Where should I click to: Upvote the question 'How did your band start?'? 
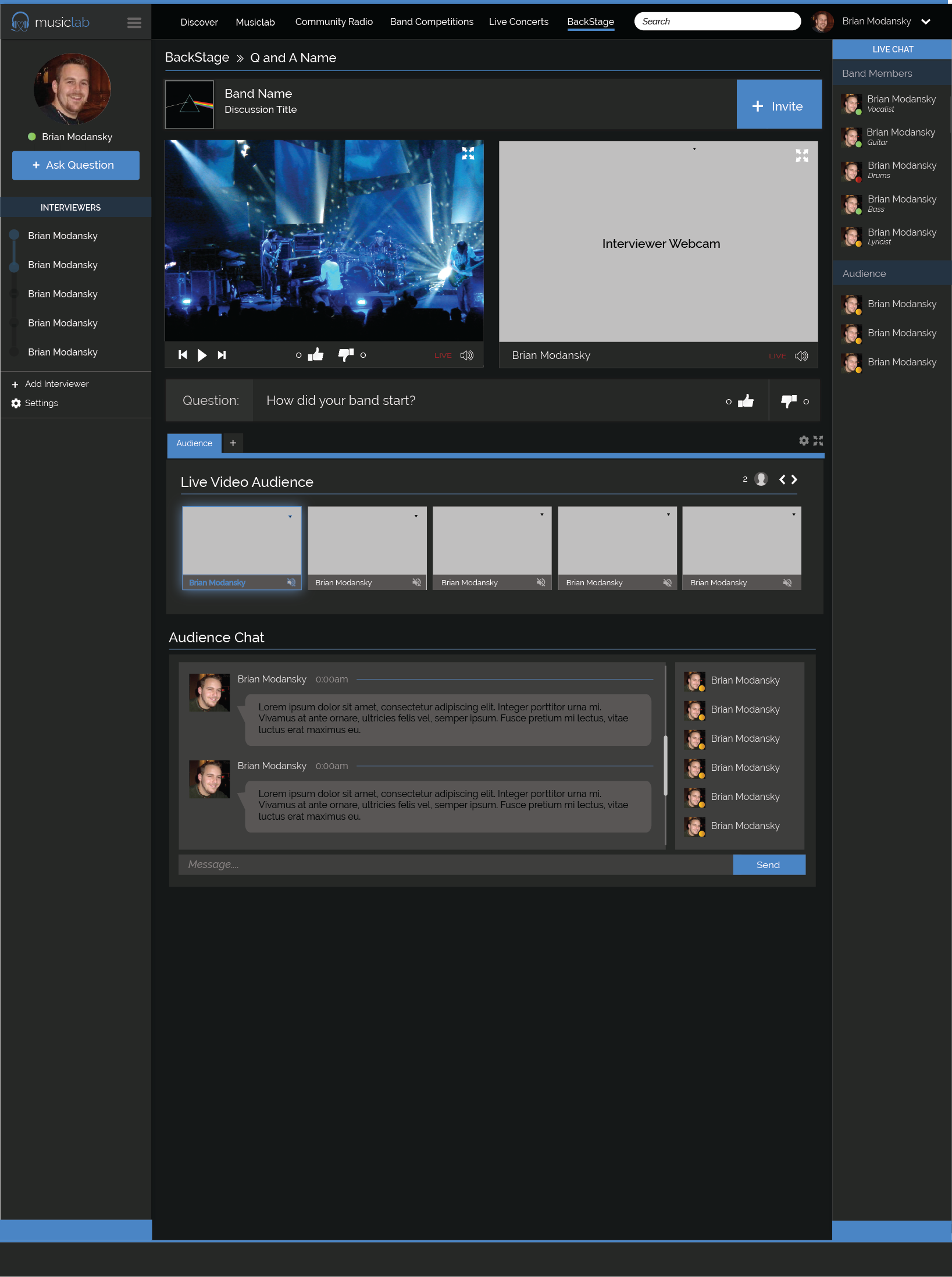(x=746, y=401)
